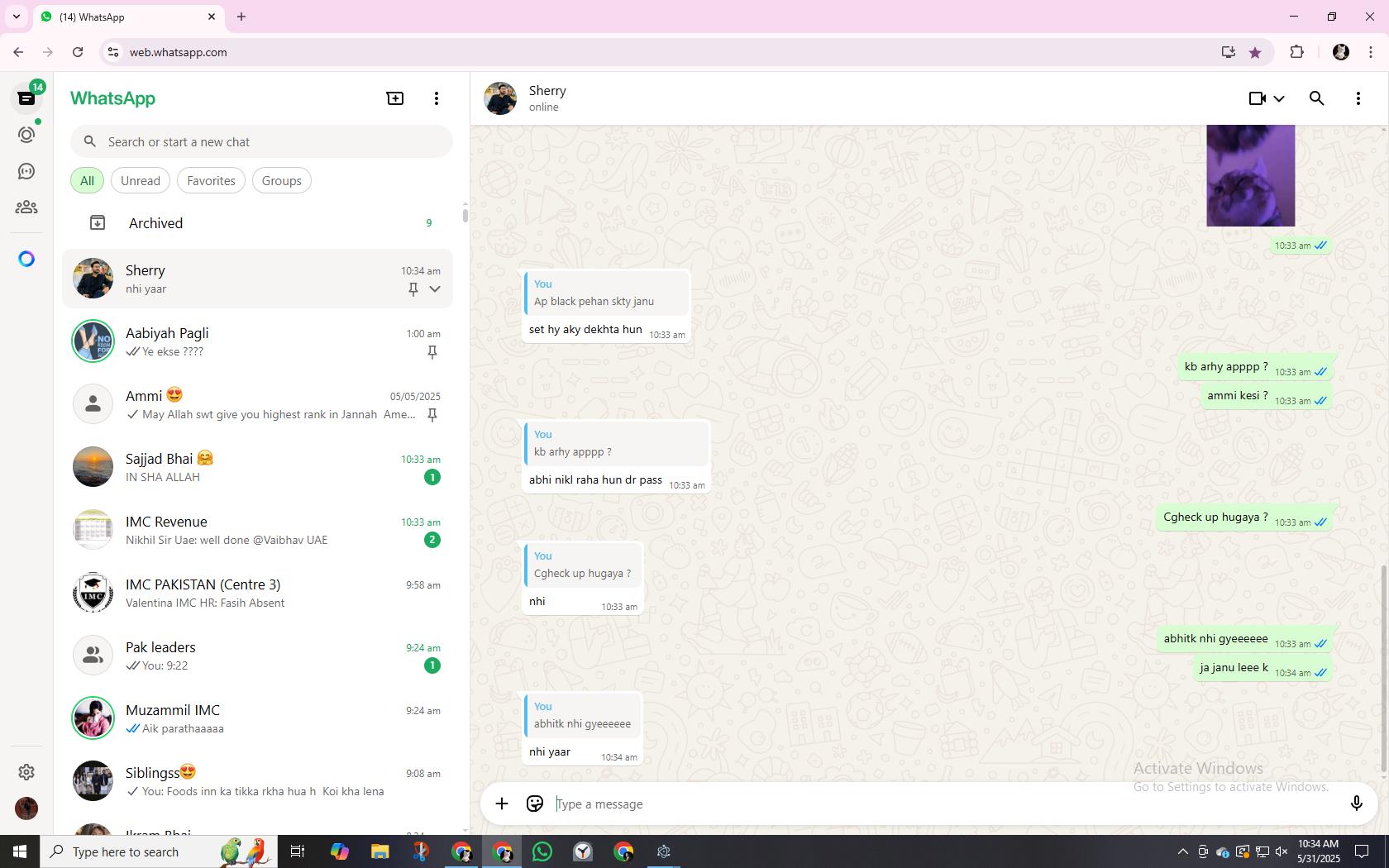
Task: Open the Windows Start menu
Action: 20,851
